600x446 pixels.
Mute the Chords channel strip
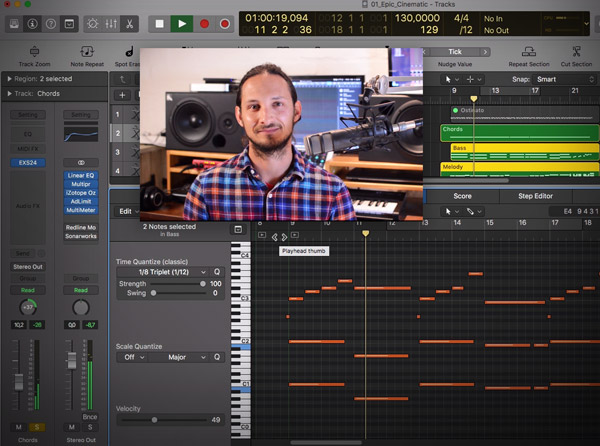pos(19,427)
